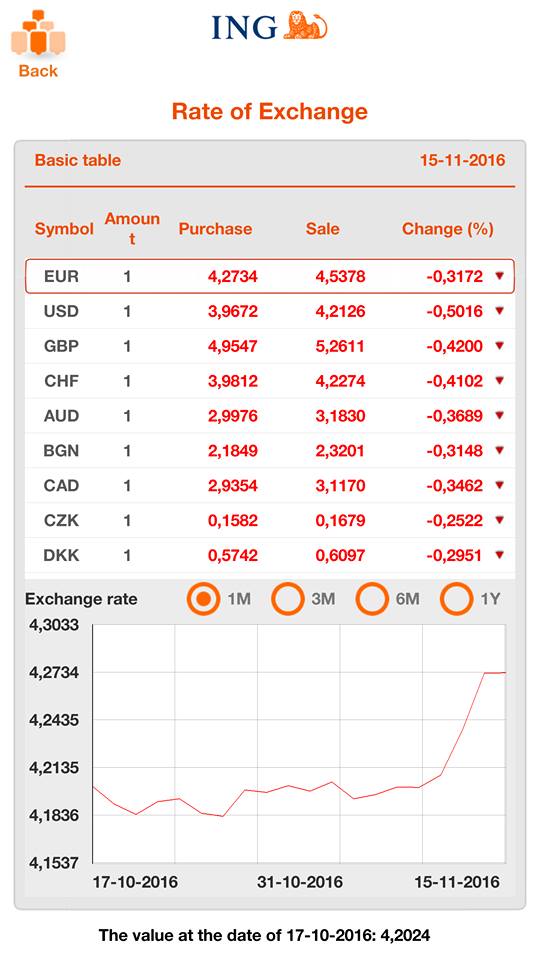Open the Basic table selector
This screenshot has width=540, height=960.
click(x=78, y=160)
